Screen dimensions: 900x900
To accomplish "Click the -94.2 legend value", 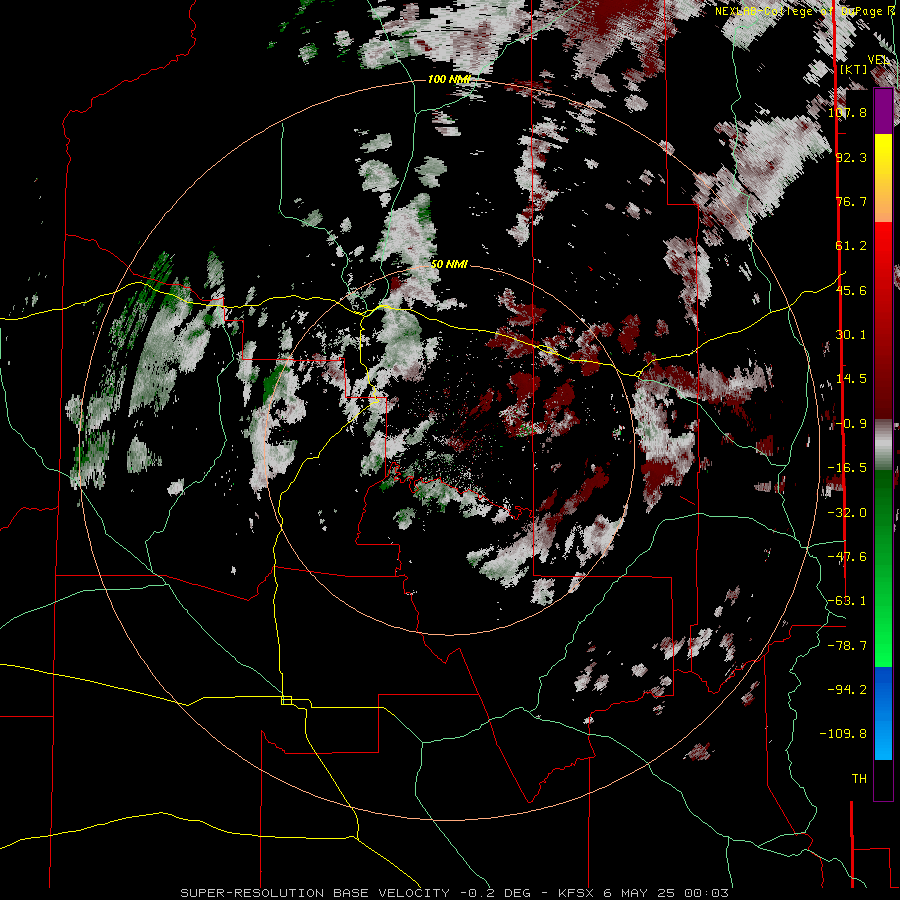I will [847, 690].
